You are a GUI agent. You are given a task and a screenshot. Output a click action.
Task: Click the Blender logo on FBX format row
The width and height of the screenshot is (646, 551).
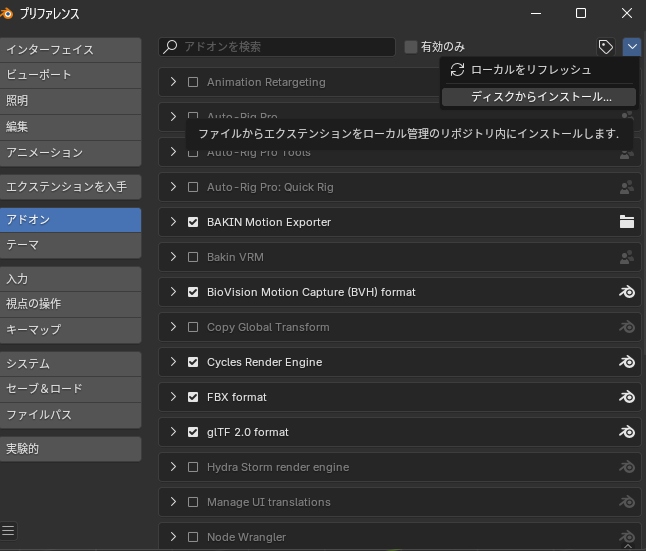click(x=627, y=397)
